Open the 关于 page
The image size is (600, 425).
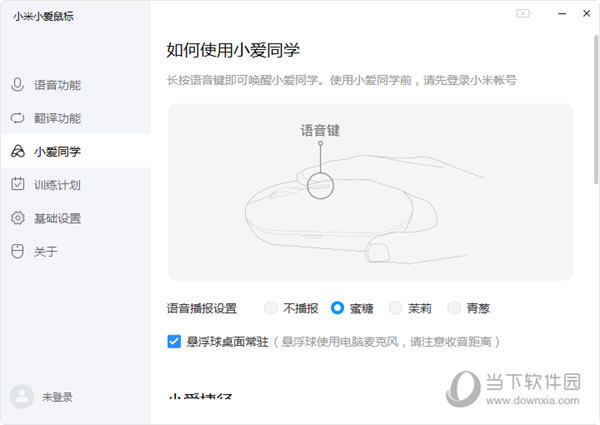(x=76, y=251)
